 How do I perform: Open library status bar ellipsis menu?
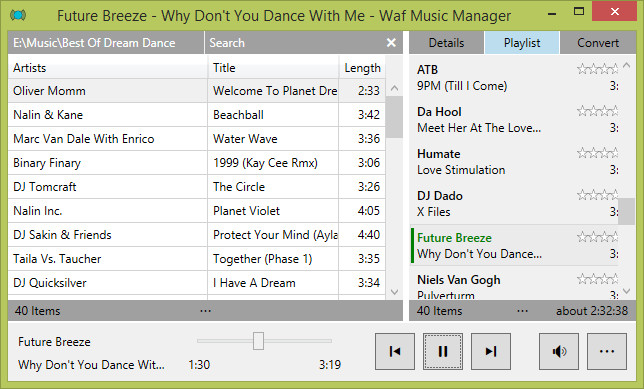(x=205, y=311)
